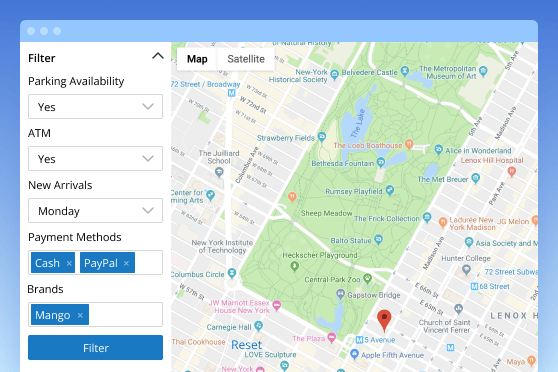Remove the Mango brand tag

(80, 315)
